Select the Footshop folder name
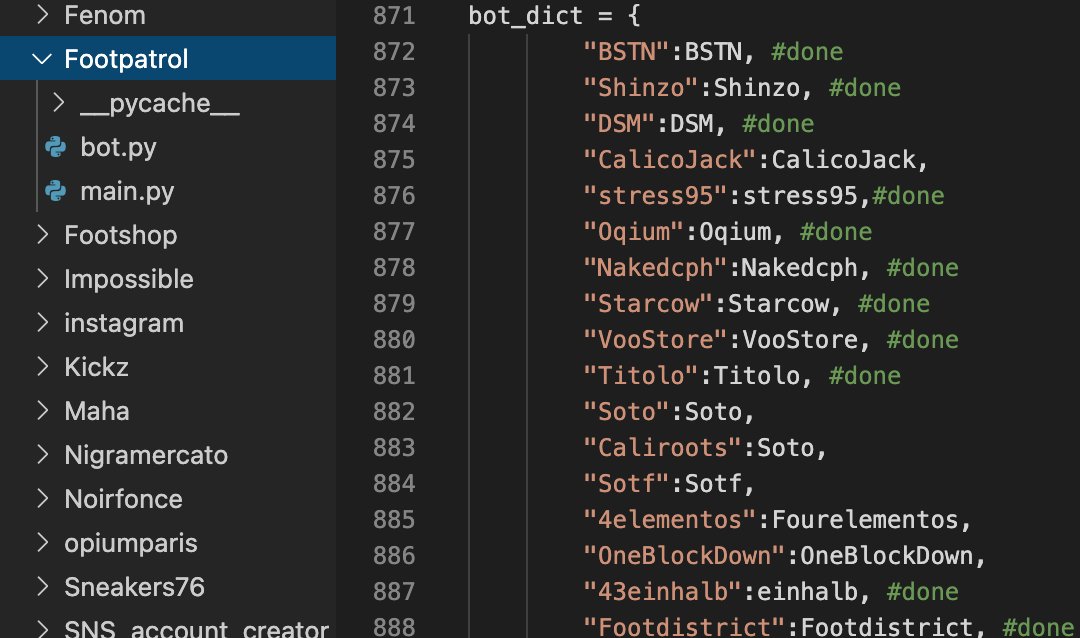 click(121, 235)
